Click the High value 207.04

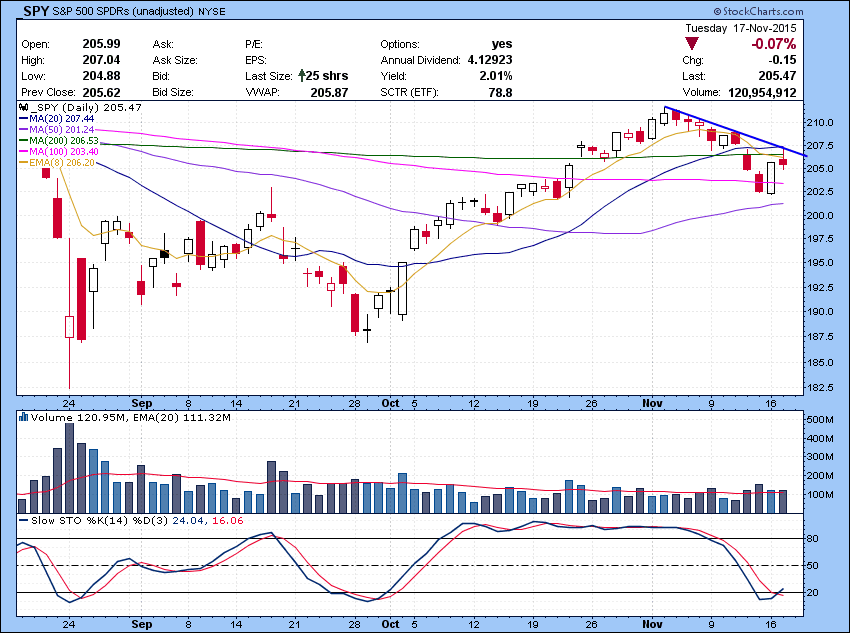[x=101, y=60]
